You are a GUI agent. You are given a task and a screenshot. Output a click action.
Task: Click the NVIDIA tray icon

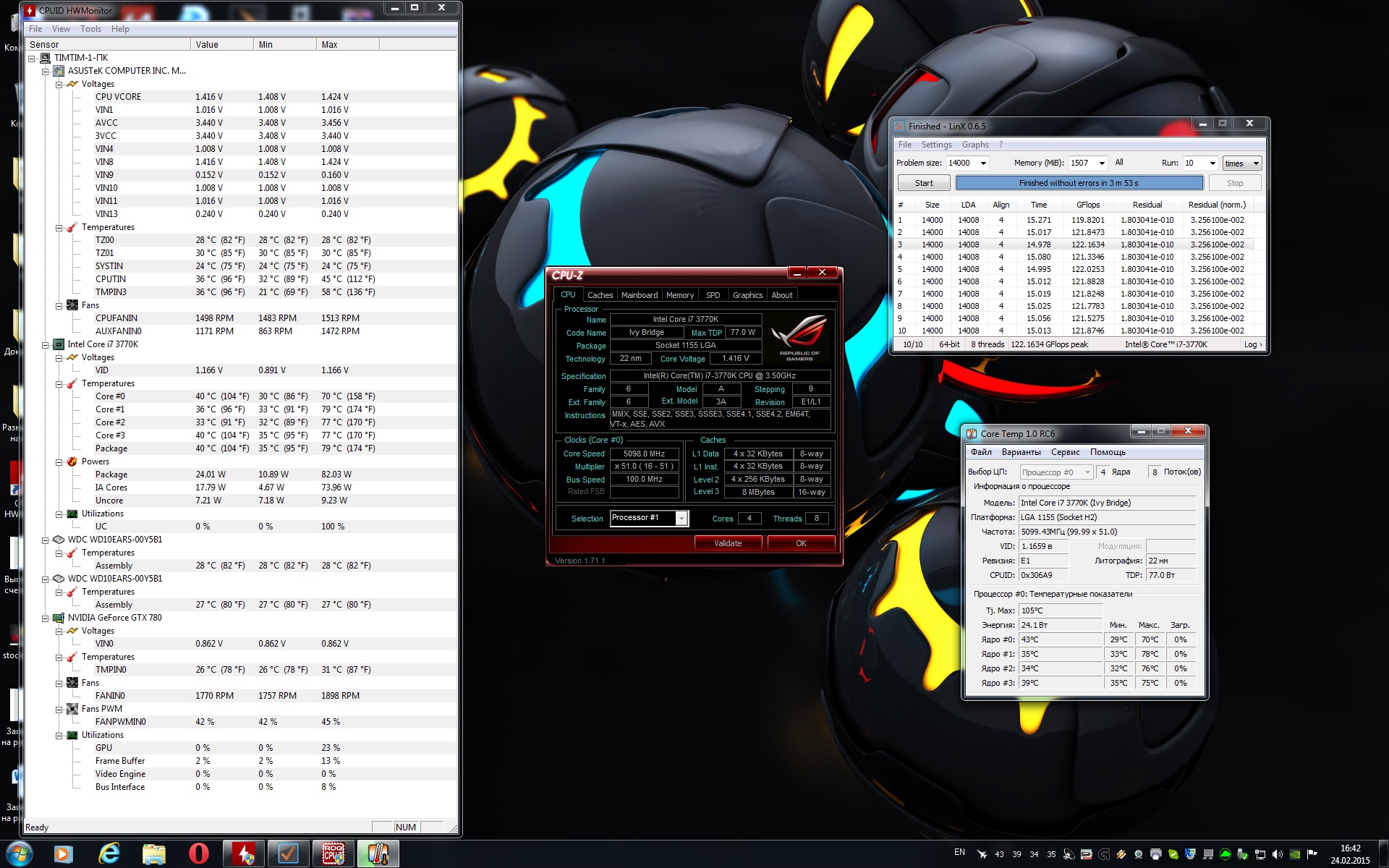coord(1294,854)
